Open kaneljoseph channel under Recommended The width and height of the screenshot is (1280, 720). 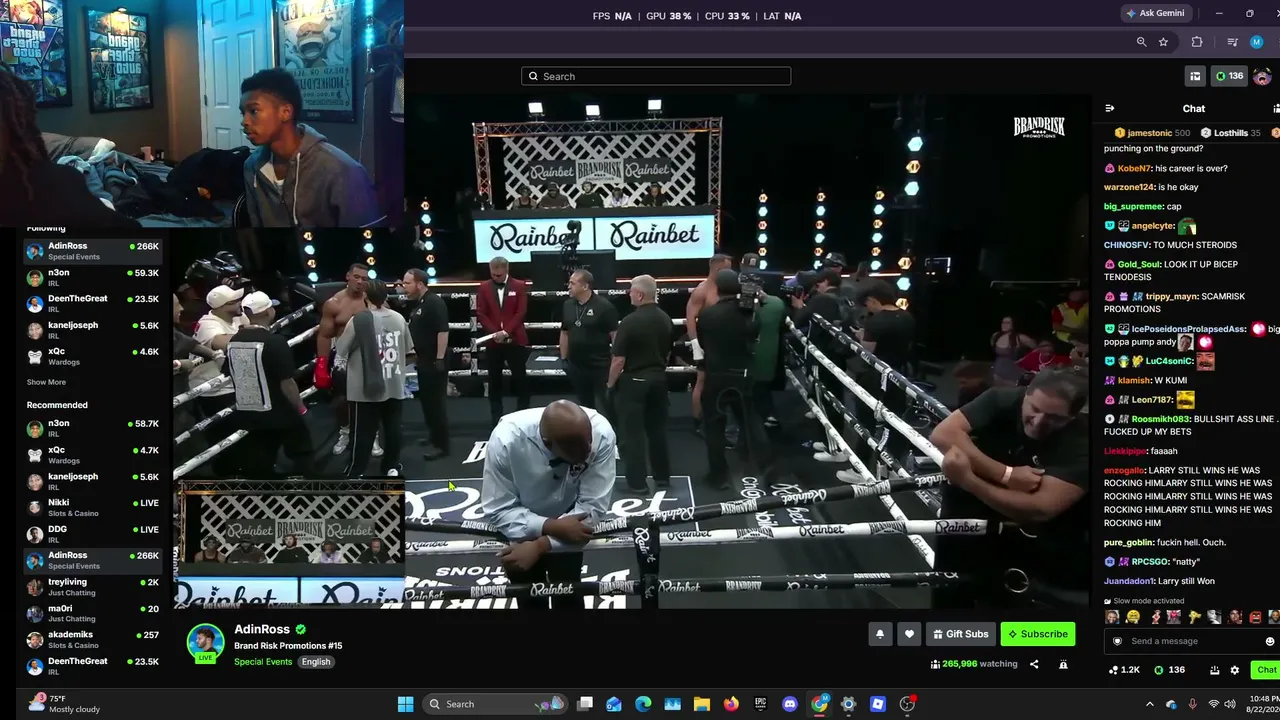pos(93,481)
